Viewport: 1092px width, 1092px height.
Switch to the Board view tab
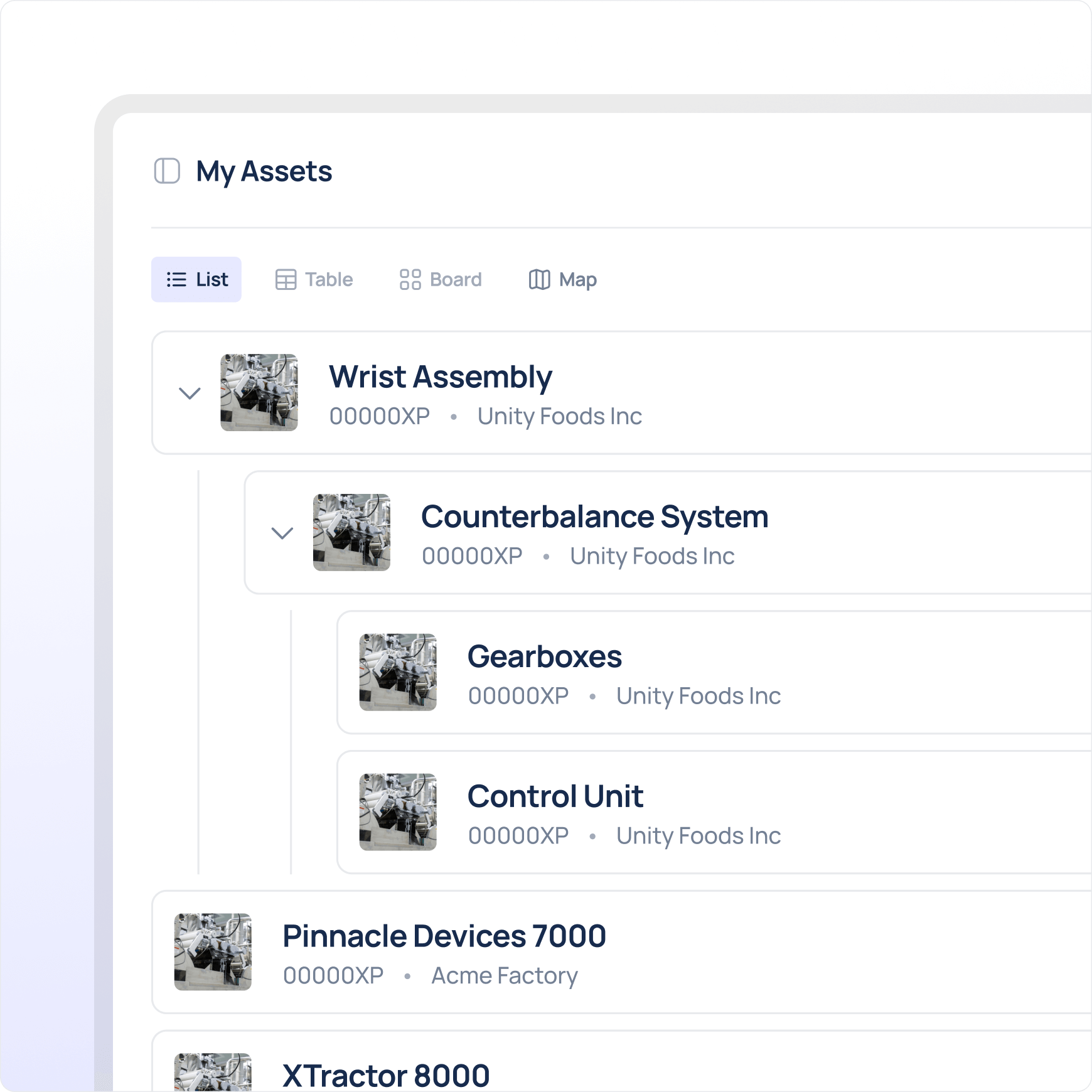point(441,279)
